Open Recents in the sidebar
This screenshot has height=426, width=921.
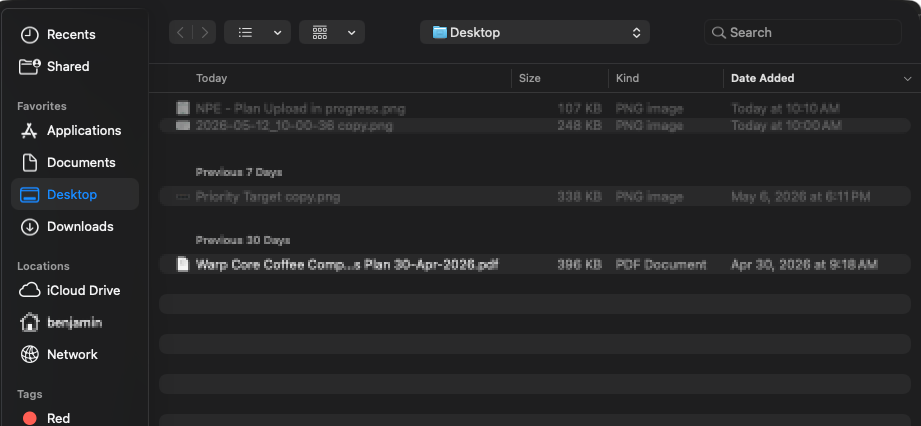[75, 35]
